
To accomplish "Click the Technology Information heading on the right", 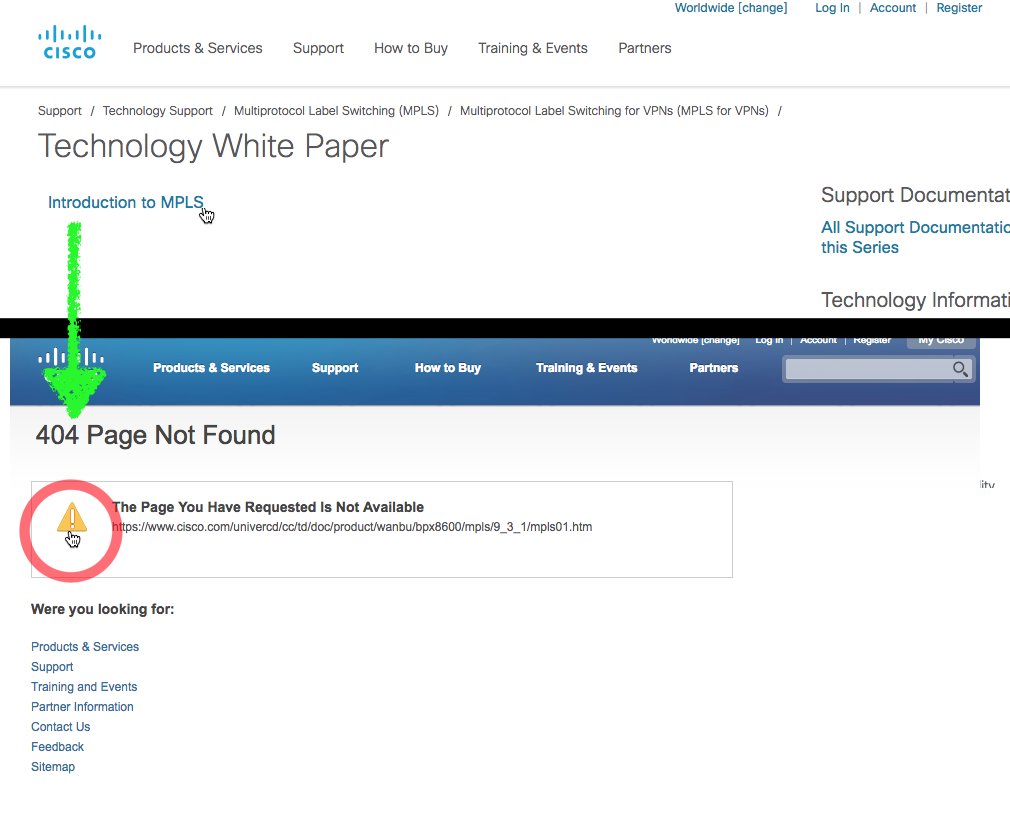I will pyautogui.click(x=915, y=300).
